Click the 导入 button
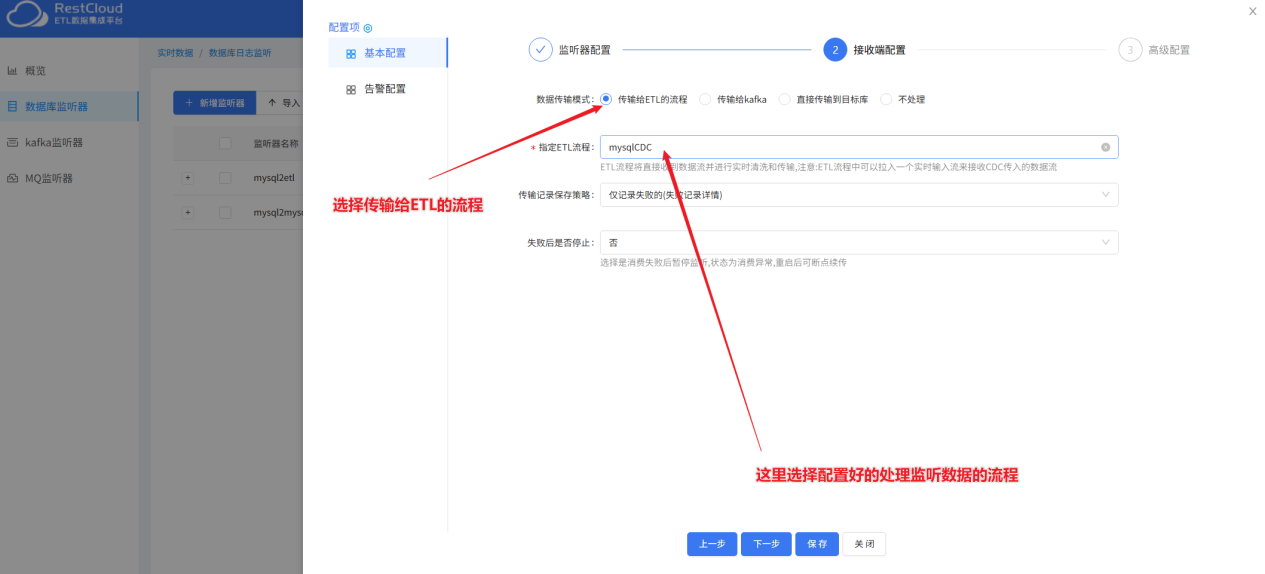The image size is (1265, 574). click(x=283, y=103)
